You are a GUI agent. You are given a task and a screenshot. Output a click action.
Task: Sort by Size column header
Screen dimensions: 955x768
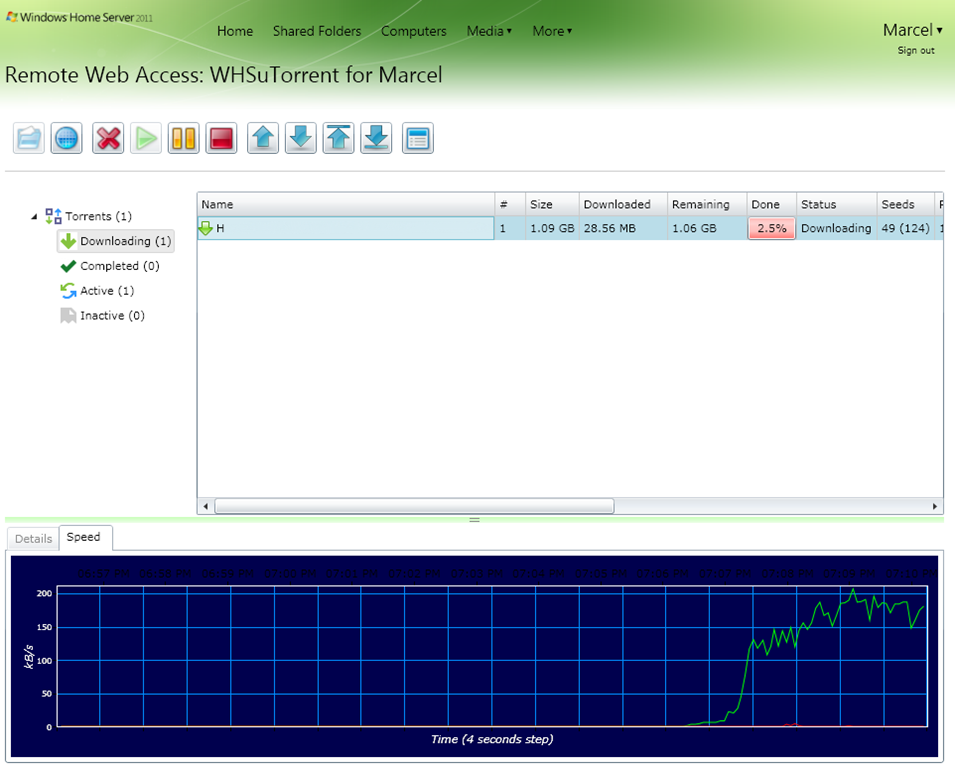point(552,205)
